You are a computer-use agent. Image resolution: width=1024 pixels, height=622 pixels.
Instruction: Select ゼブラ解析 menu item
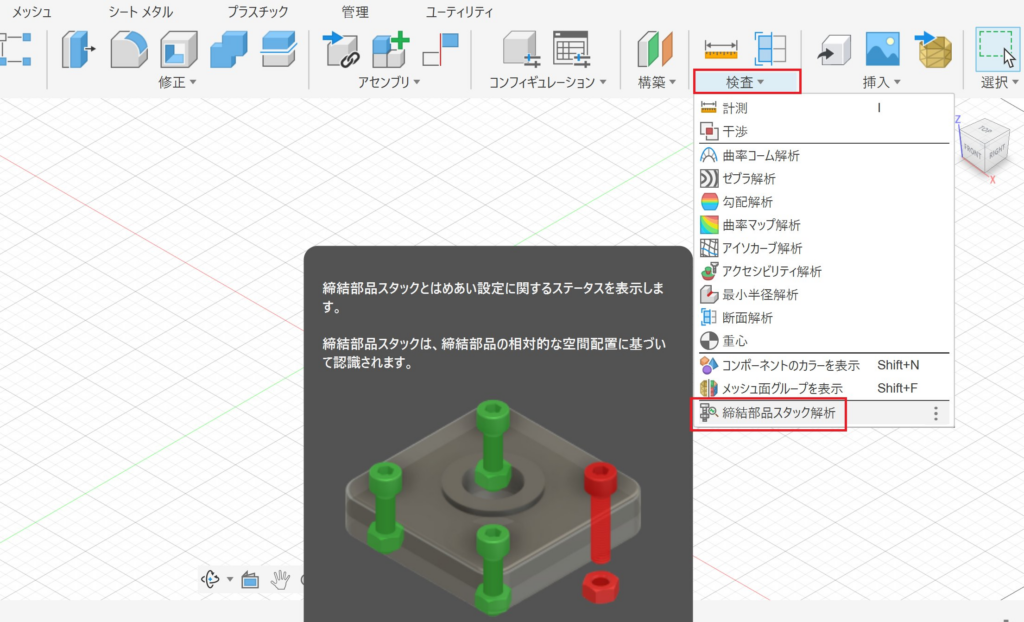click(x=748, y=178)
